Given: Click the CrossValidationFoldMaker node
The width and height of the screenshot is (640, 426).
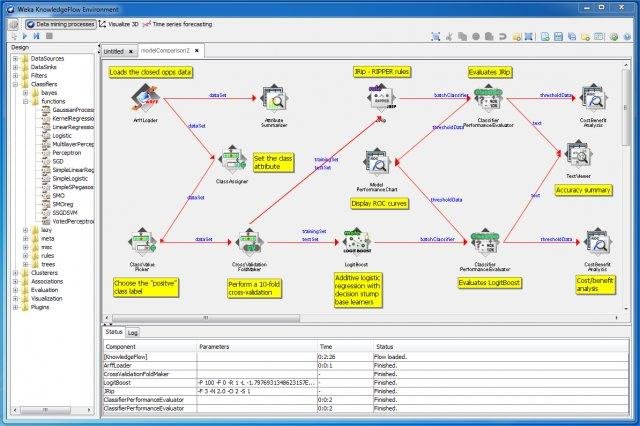Looking at the screenshot, I should point(249,243).
